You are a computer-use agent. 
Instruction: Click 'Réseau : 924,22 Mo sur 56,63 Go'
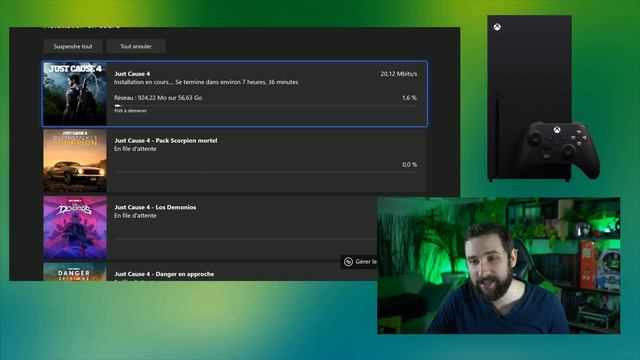point(158,98)
